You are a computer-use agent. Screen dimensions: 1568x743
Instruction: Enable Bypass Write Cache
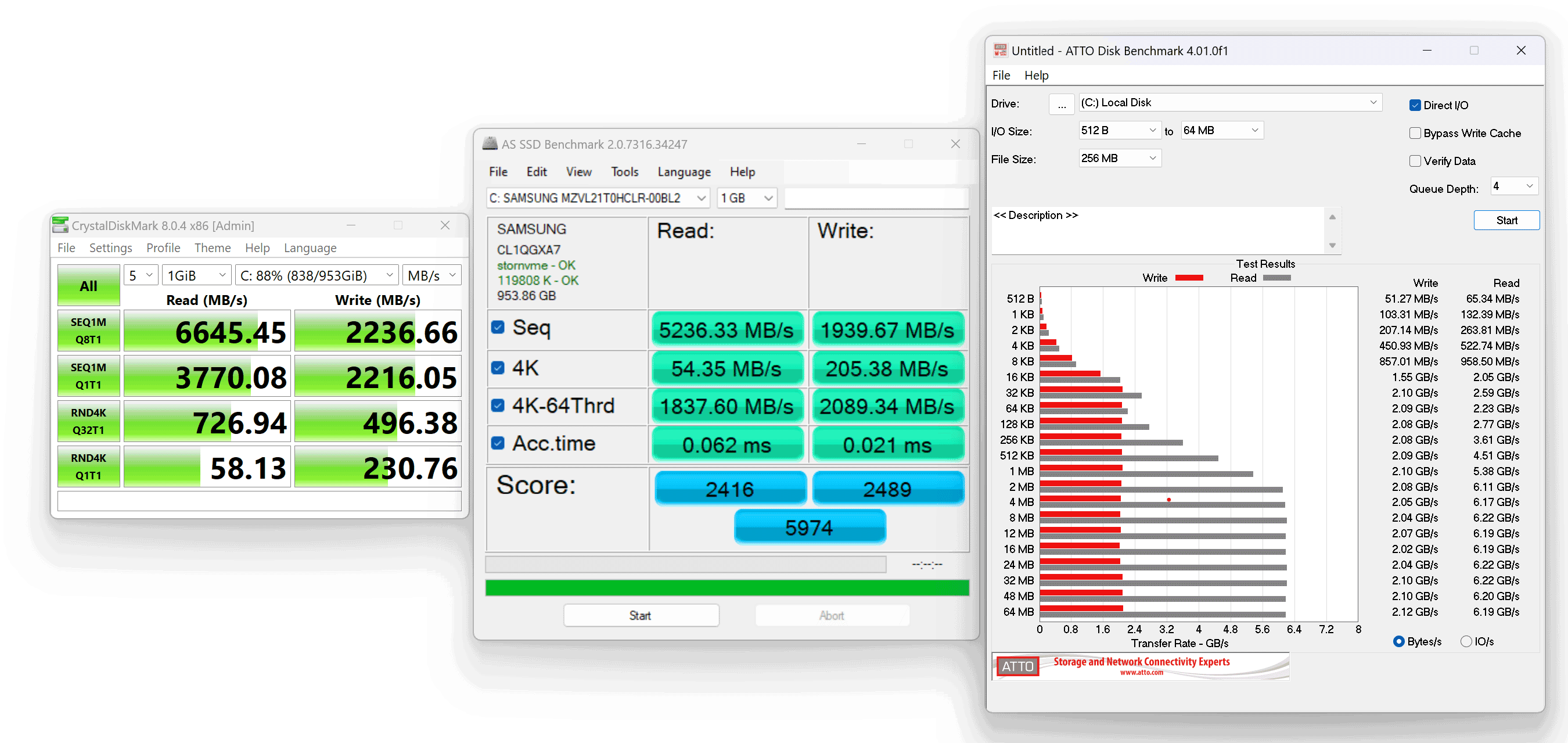[x=1415, y=134]
